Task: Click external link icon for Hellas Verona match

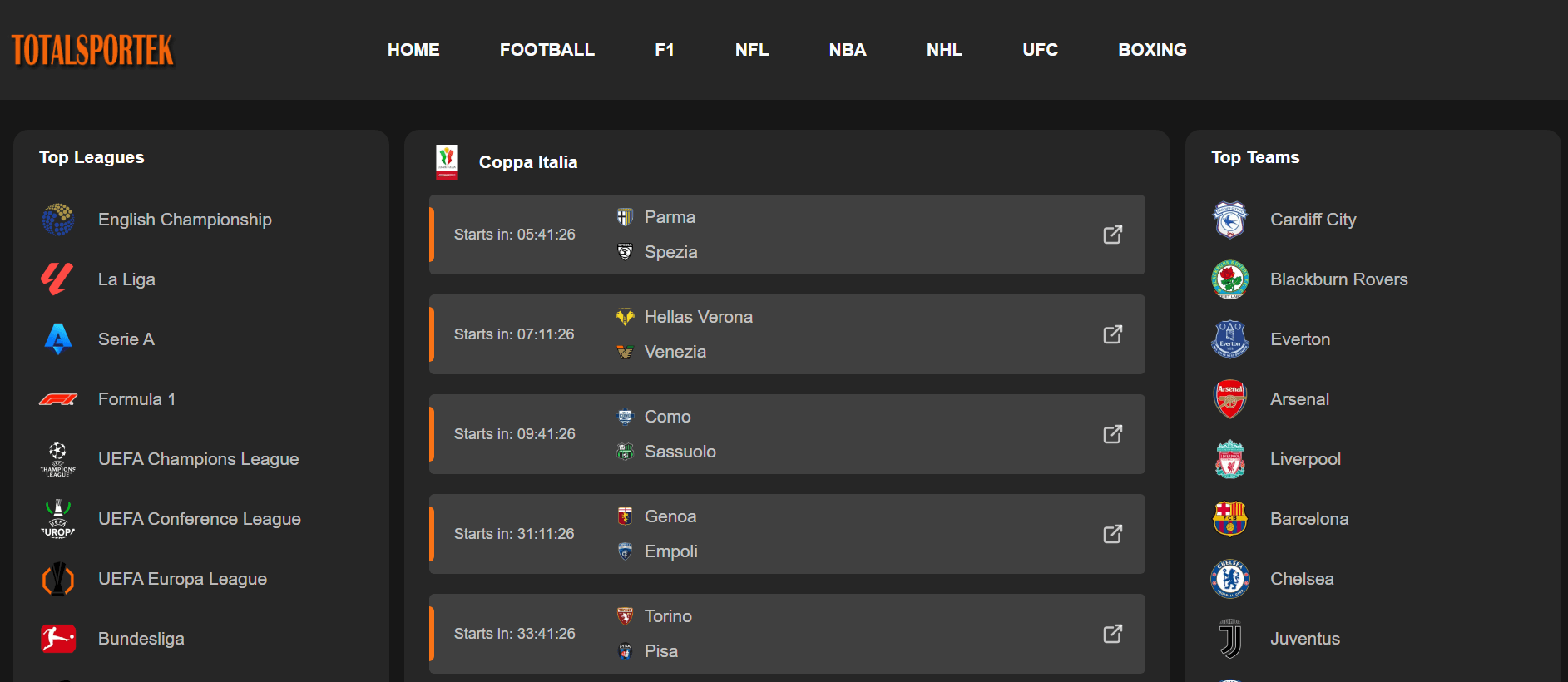Action: coord(1112,334)
